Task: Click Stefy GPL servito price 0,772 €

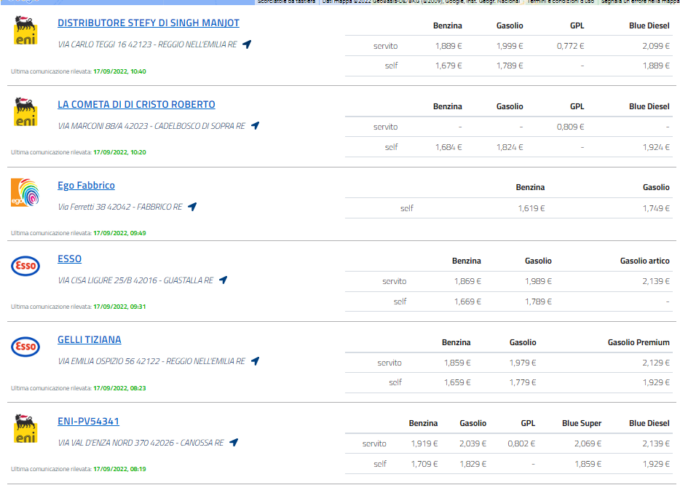Action: click(x=570, y=46)
